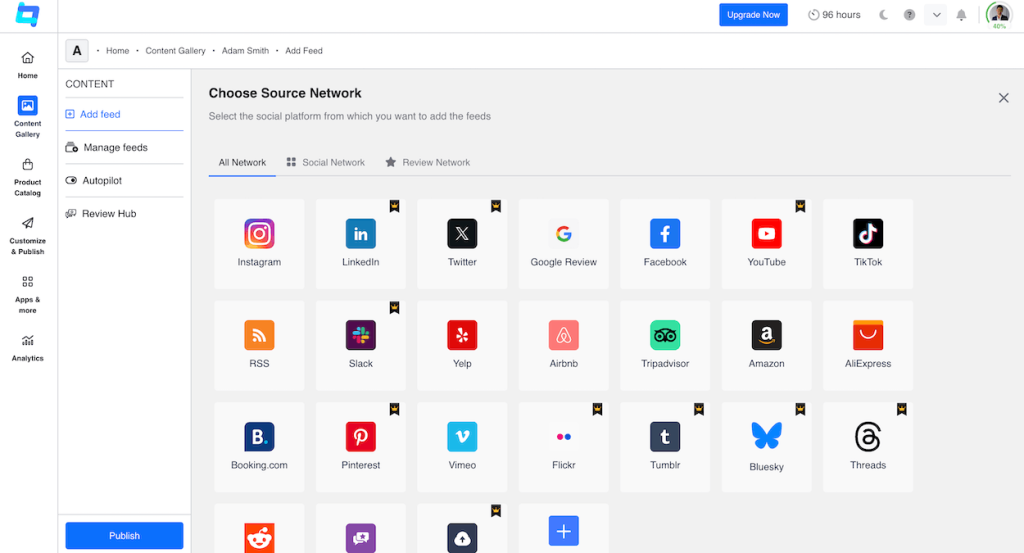The width and height of the screenshot is (1024, 553).
Task: Select the YouTube network tile
Action: tap(767, 244)
